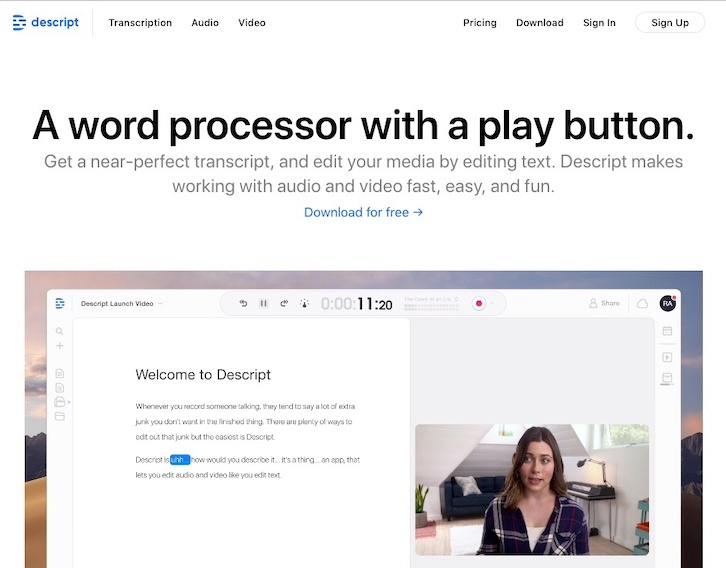The height and width of the screenshot is (568, 726).
Task: Click the 'A word processor with a play button.' headline
Action: click(363, 126)
